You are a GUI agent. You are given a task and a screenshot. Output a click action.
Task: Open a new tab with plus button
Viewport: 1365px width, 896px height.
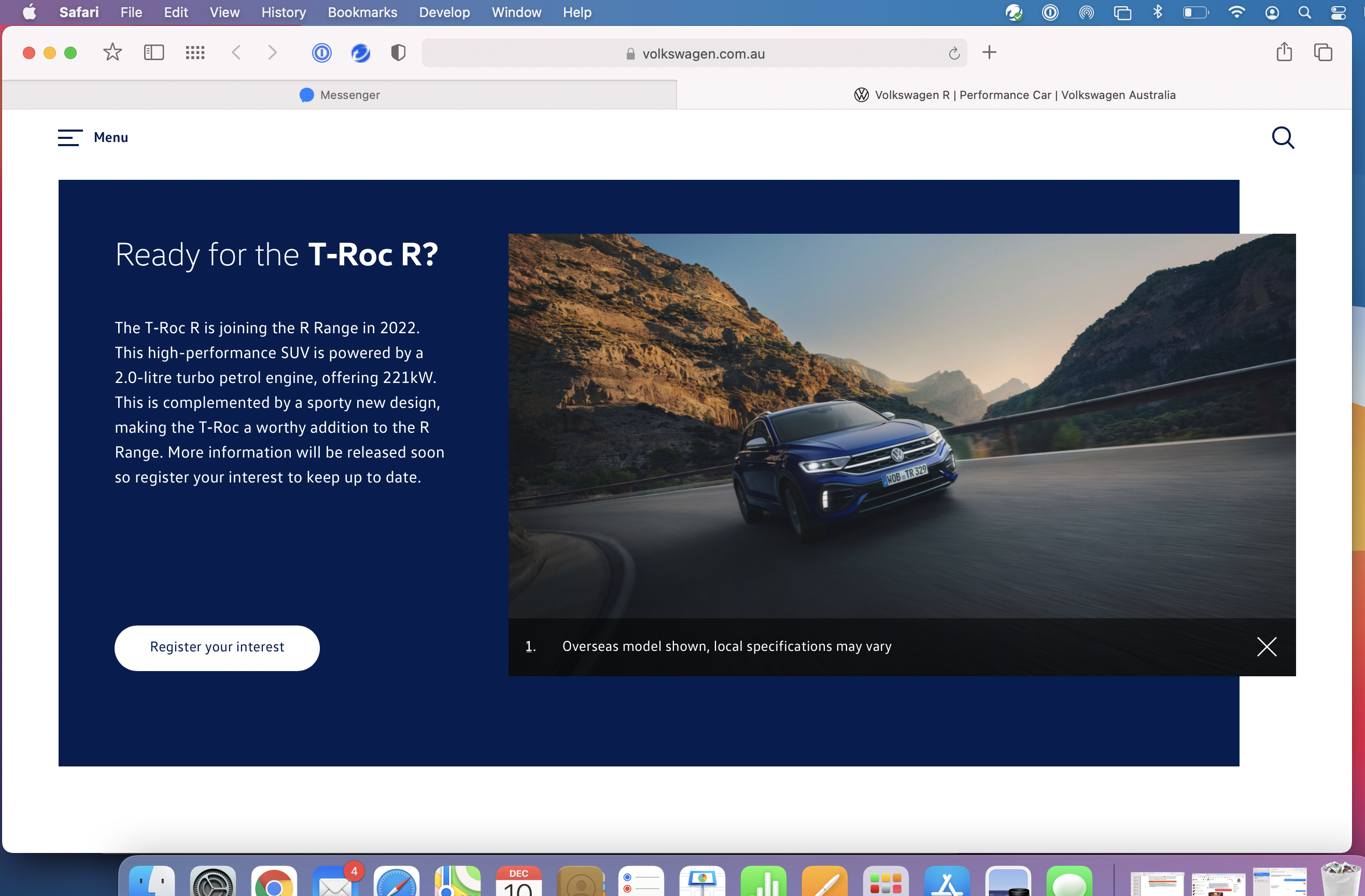[x=989, y=53]
